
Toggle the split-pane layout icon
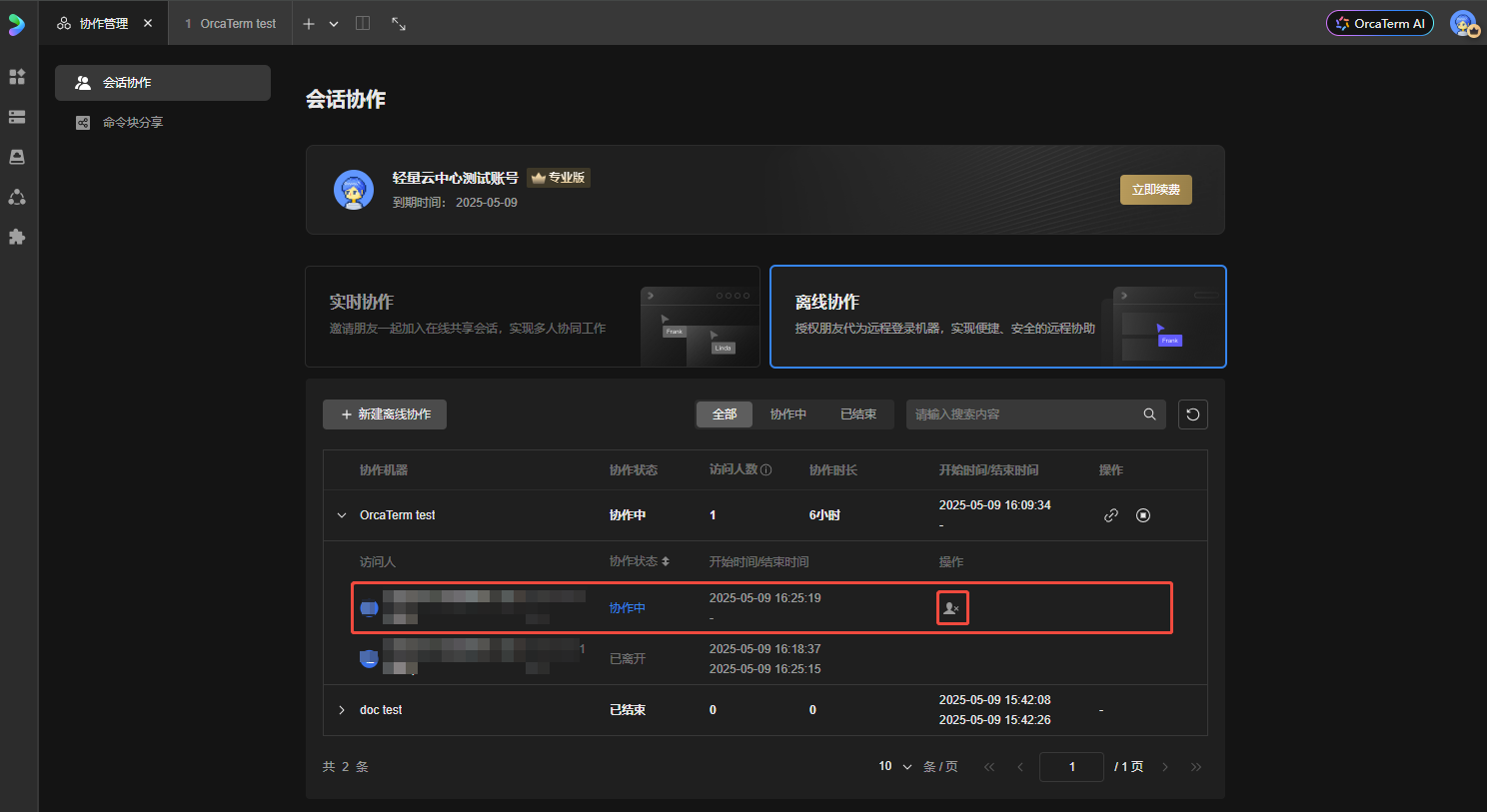tap(363, 23)
